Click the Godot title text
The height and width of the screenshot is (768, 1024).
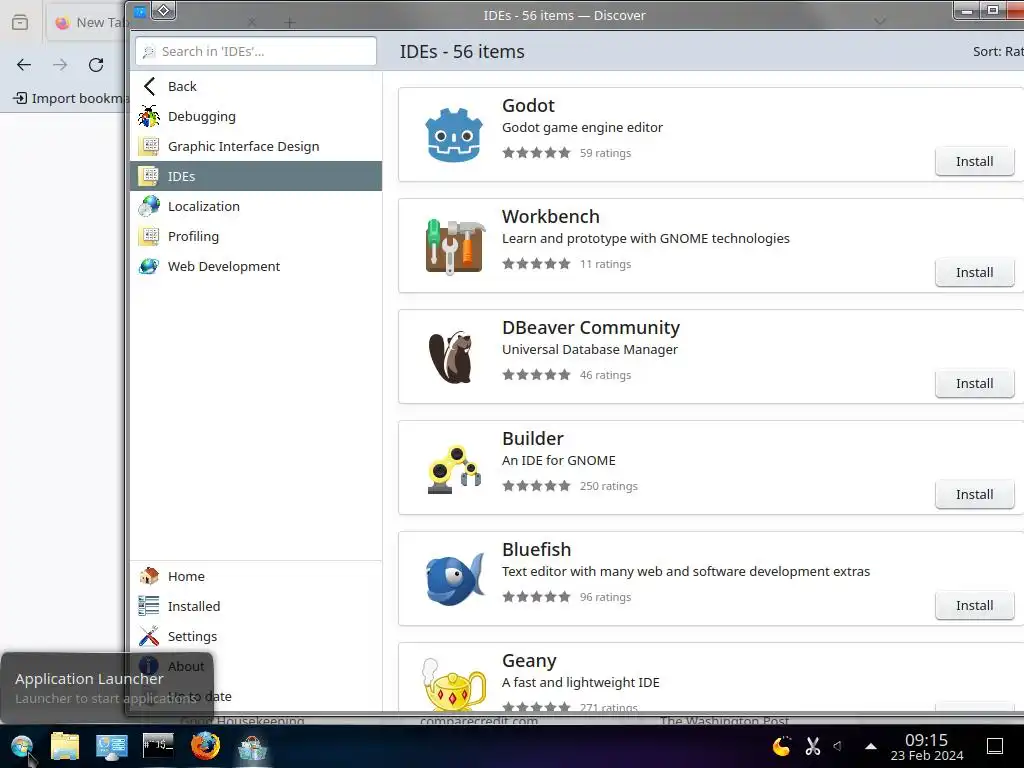point(528,105)
